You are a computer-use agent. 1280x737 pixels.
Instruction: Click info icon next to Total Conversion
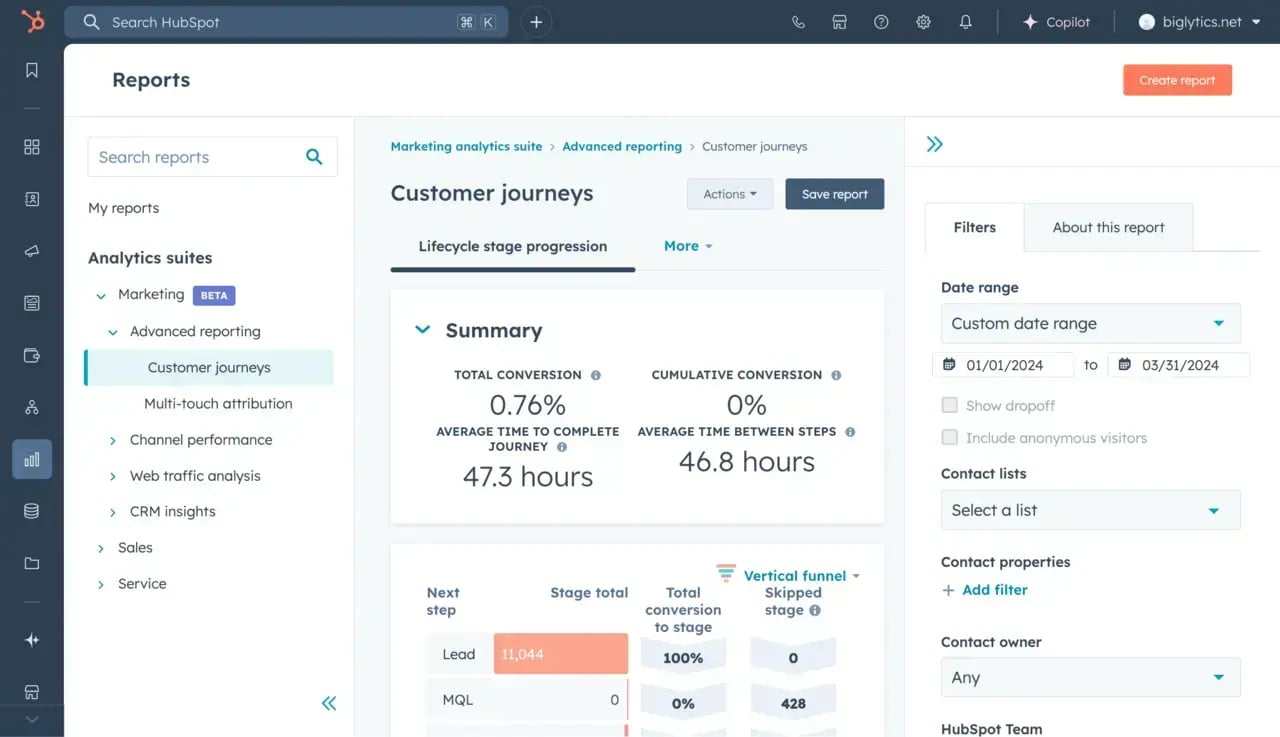596,375
